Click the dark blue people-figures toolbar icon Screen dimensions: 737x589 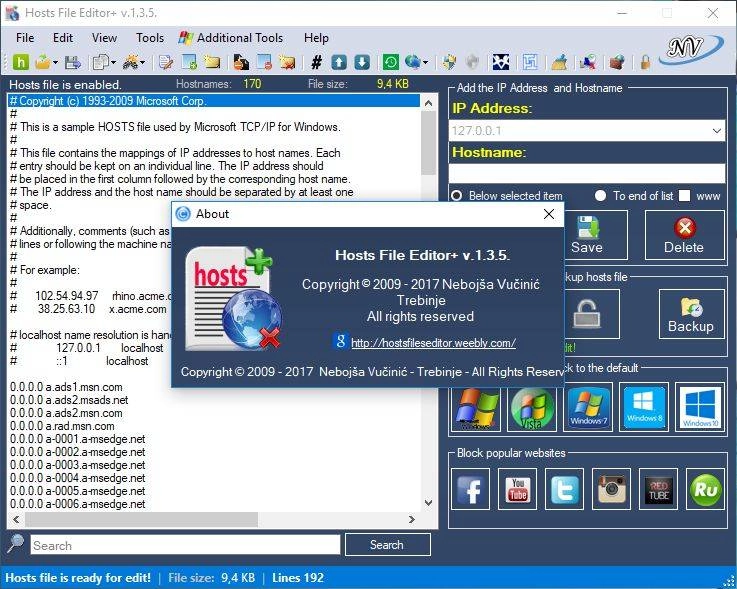click(501, 62)
